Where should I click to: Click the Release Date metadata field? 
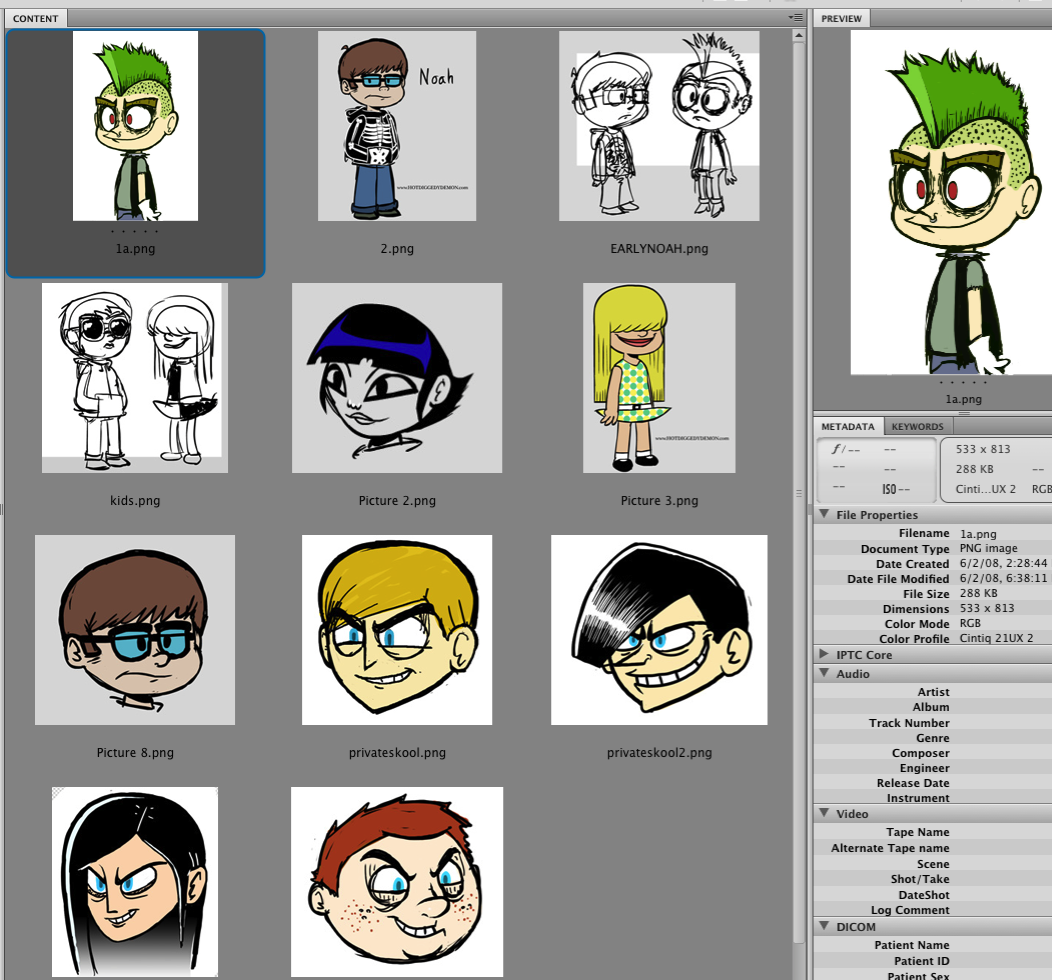pyautogui.click(x=933, y=783)
